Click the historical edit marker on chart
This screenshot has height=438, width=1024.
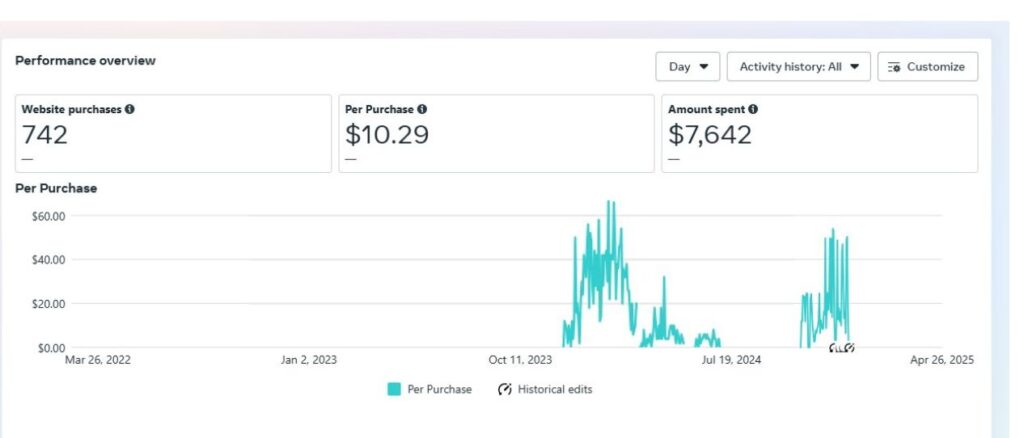coord(842,348)
